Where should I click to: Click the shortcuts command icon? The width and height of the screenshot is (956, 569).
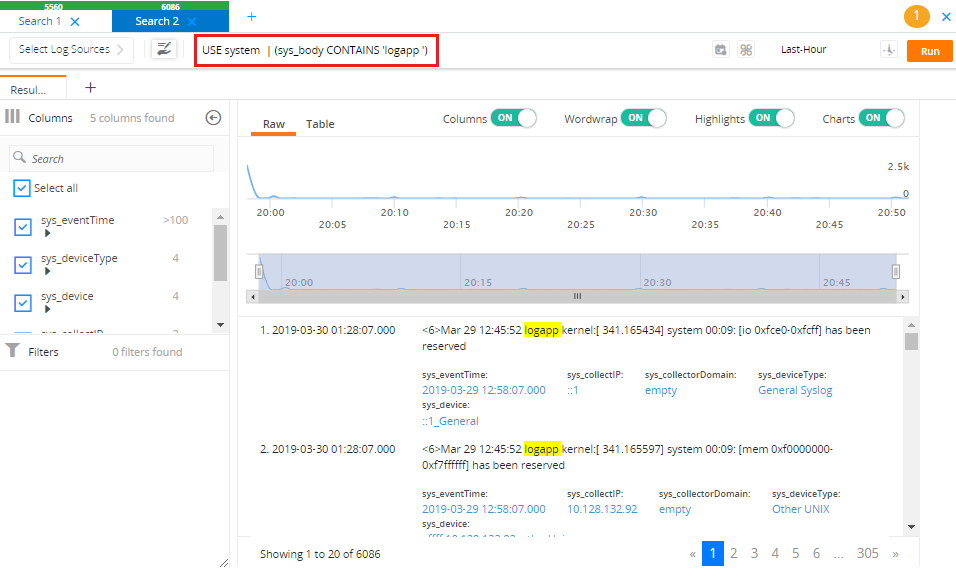click(746, 50)
